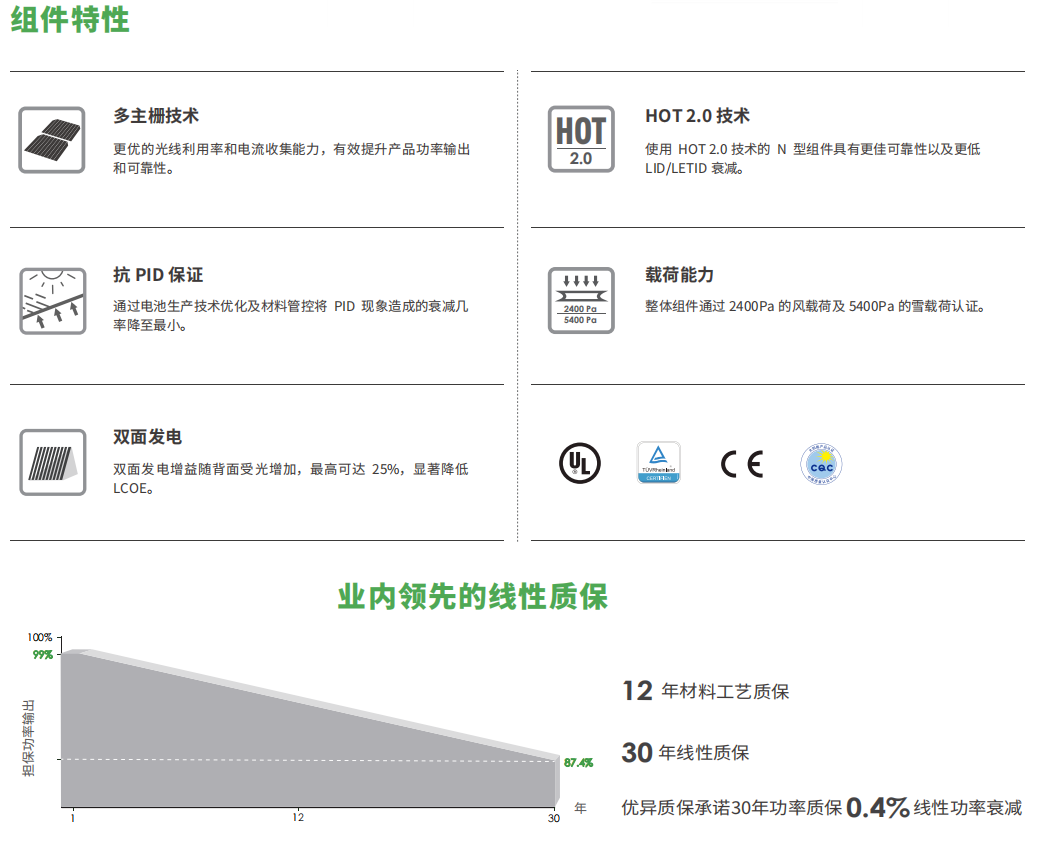The width and height of the screenshot is (1041, 842).
Task: Click the year 12 tick label
Action: [x=298, y=817]
